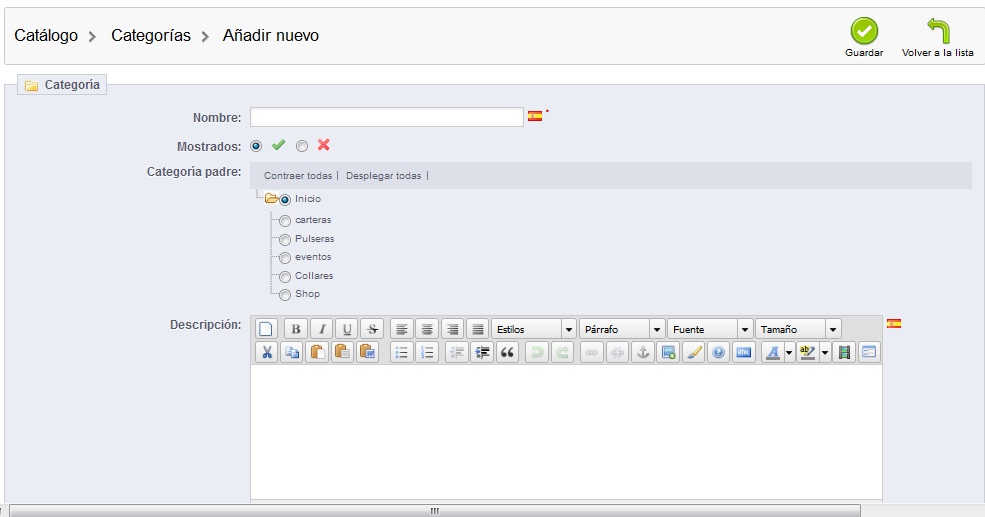The height and width of the screenshot is (517, 985).
Task: Click the Spanish flag next to Nombre
Action: coord(535,116)
